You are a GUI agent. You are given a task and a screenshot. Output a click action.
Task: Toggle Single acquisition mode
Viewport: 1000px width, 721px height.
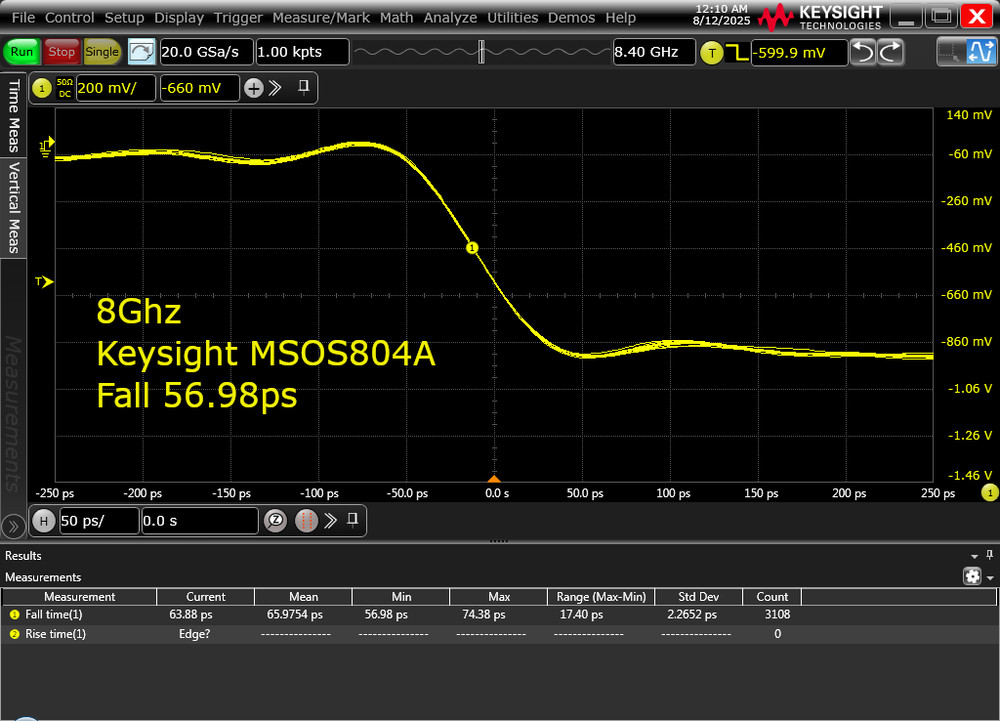pos(101,52)
